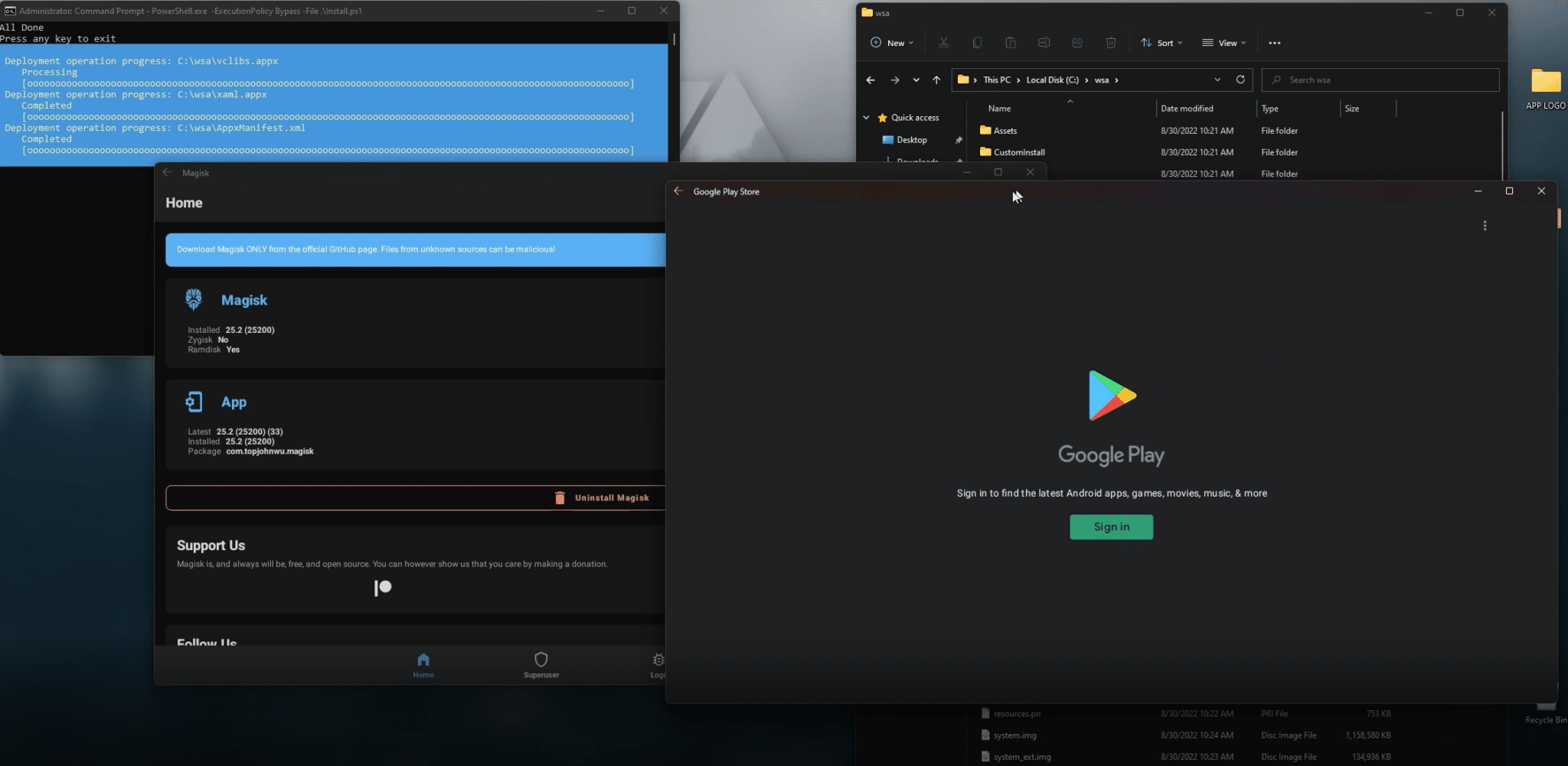Expand the New dropdown in File Explorer
Image resolution: width=1568 pixels, height=766 pixels.
tap(892, 43)
